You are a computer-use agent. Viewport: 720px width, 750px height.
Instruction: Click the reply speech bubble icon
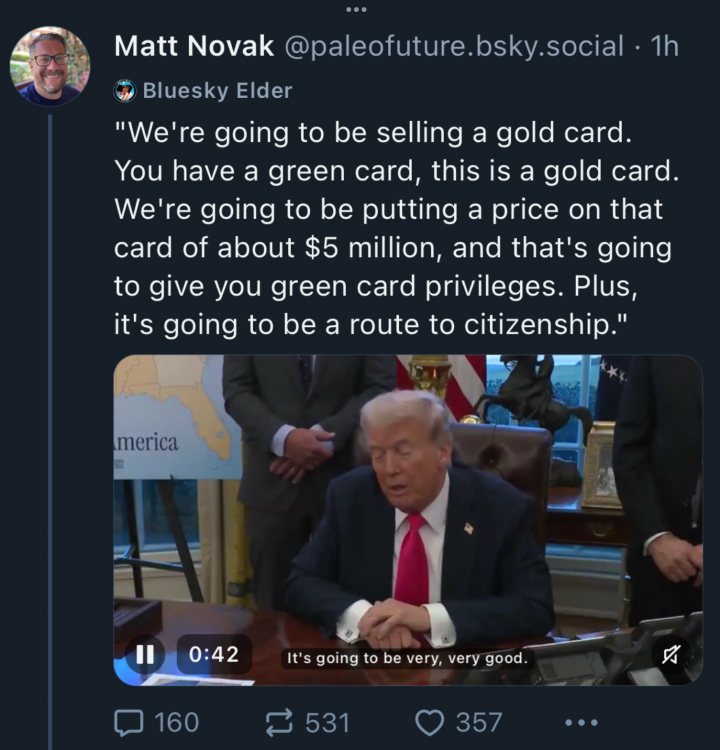point(129,721)
